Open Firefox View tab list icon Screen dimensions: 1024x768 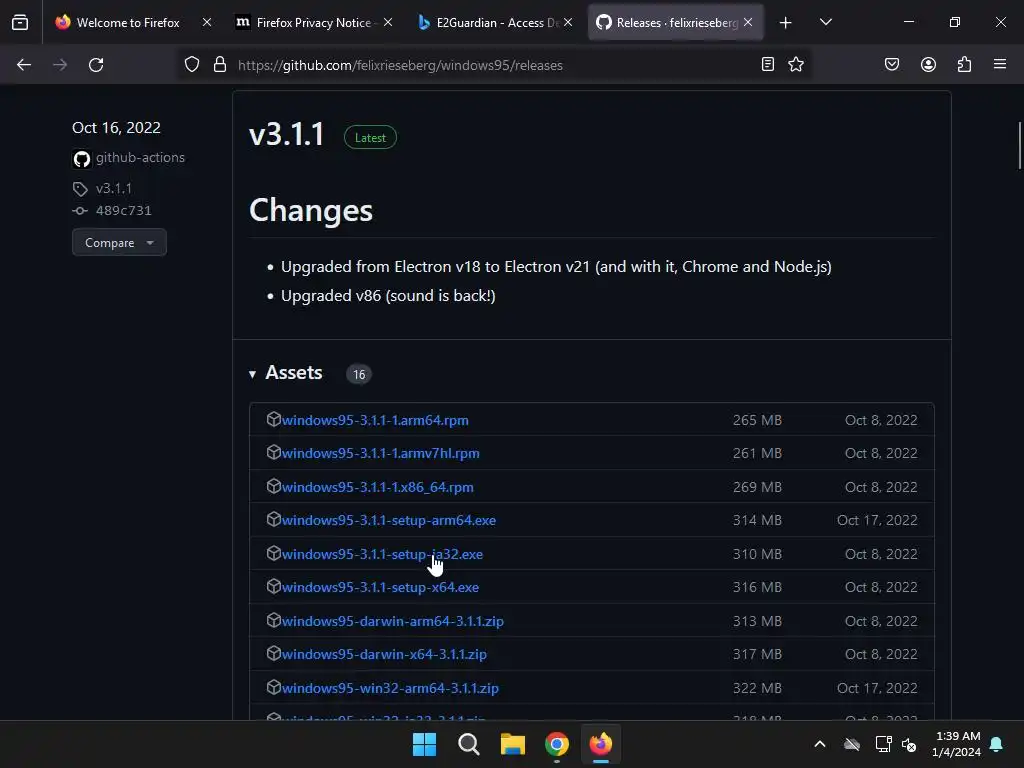point(20,23)
